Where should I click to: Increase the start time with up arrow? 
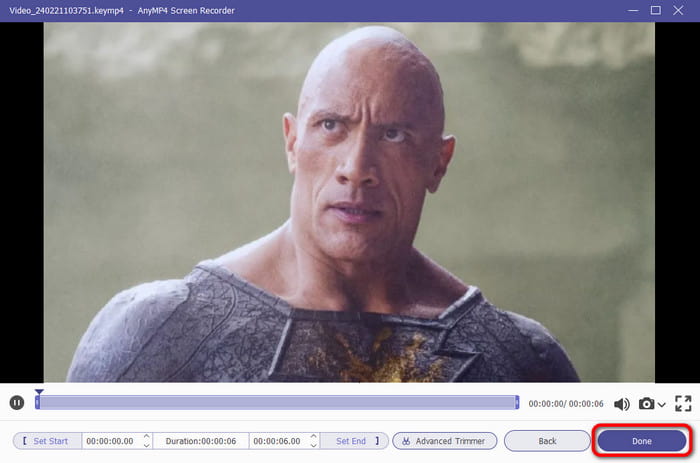click(146, 437)
